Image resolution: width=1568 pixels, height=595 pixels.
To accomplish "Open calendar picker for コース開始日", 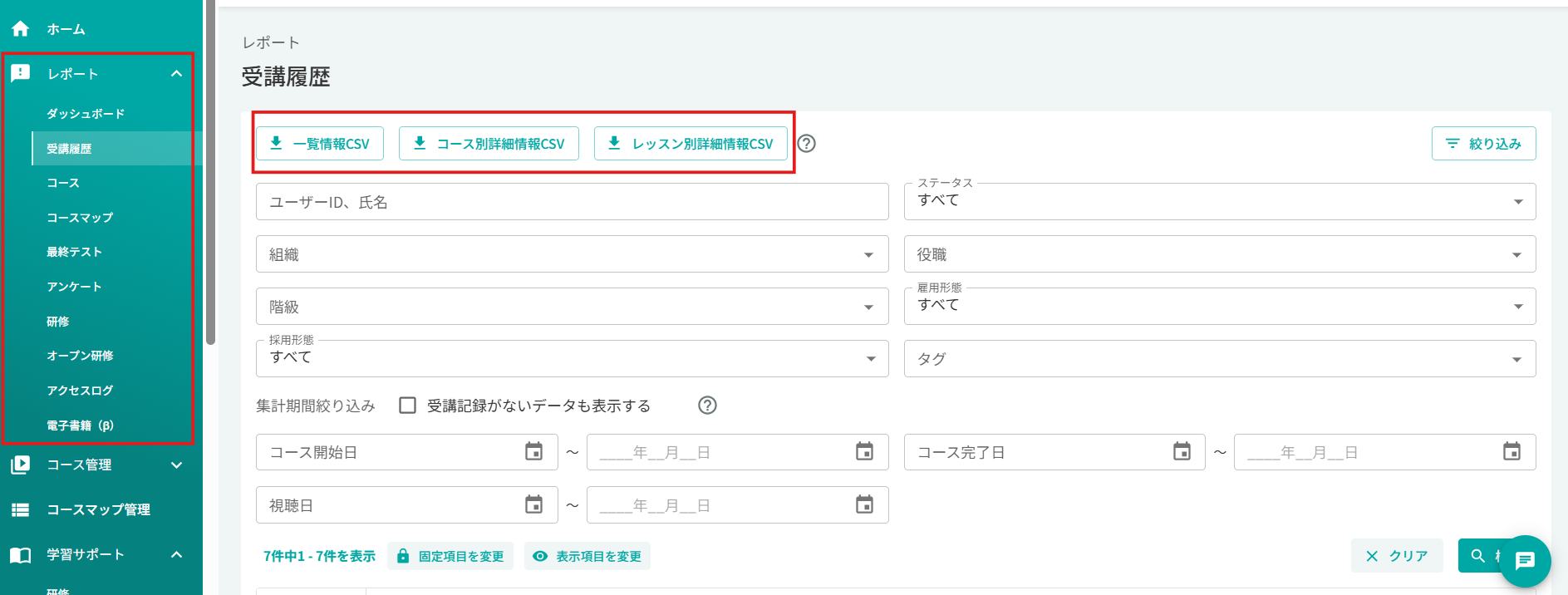I will [534, 452].
